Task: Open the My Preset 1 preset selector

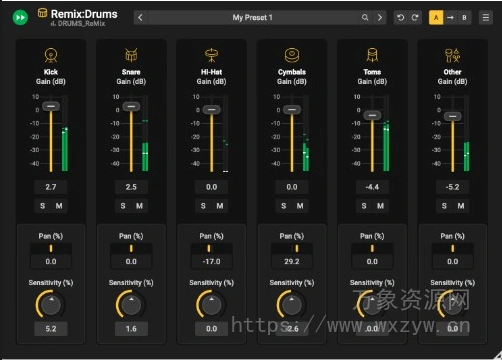Action: [x=252, y=17]
